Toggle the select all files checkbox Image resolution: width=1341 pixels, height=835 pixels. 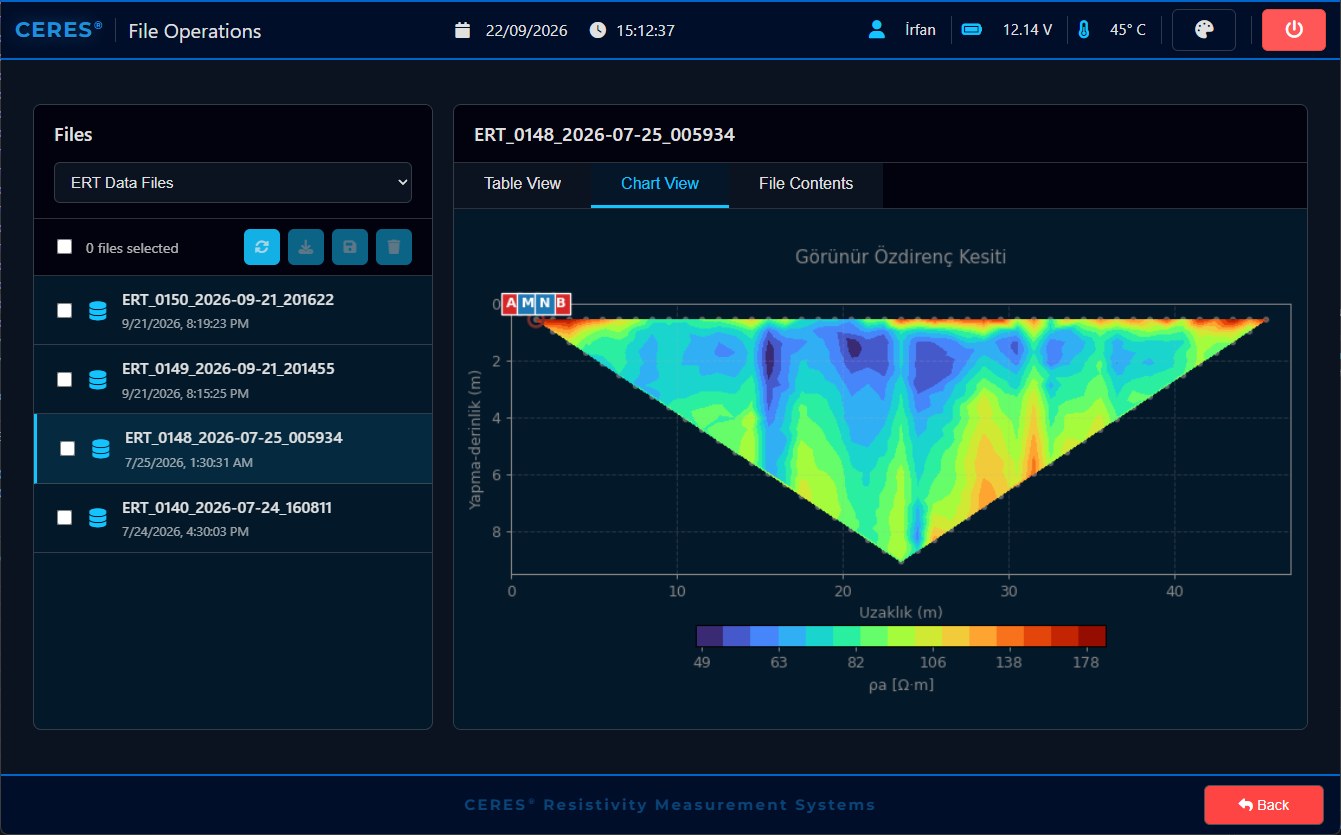(x=65, y=247)
